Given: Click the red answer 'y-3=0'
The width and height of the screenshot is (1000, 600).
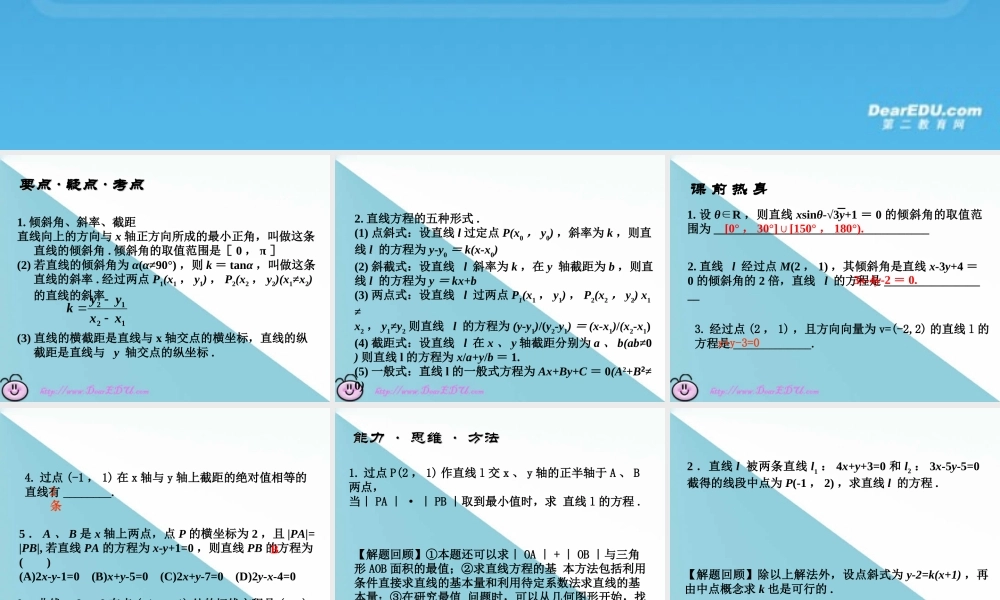Looking at the screenshot, I should [739, 343].
